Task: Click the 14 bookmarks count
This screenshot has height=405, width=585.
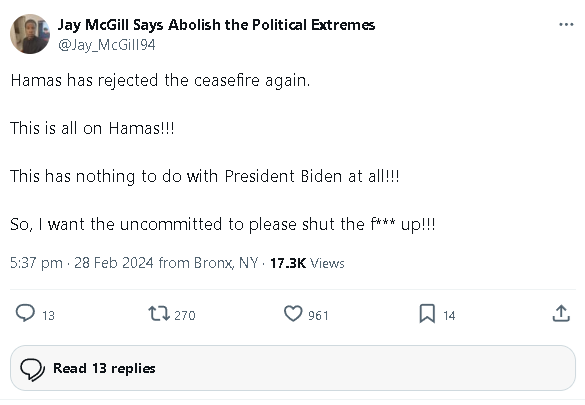Action: [x=449, y=316]
